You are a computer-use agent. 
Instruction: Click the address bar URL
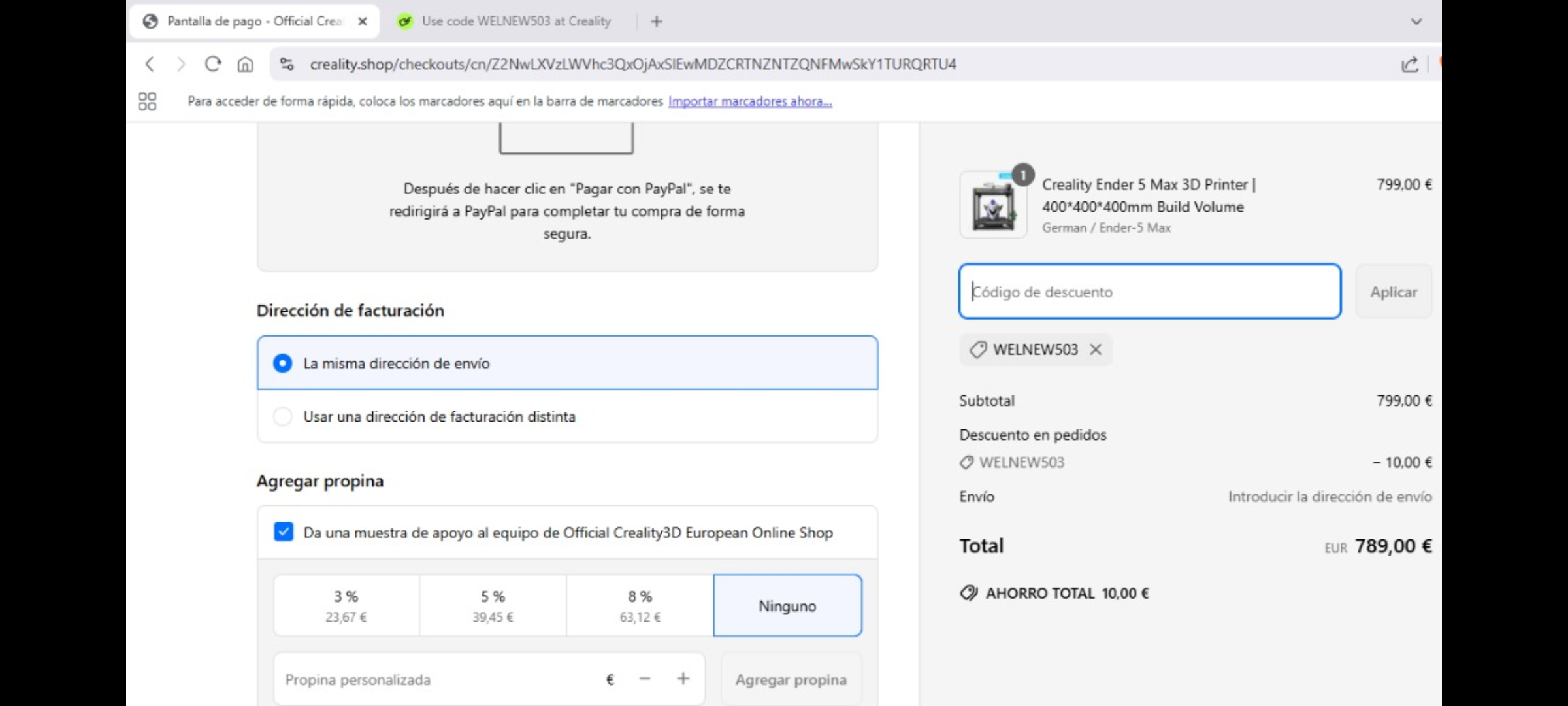click(x=632, y=64)
